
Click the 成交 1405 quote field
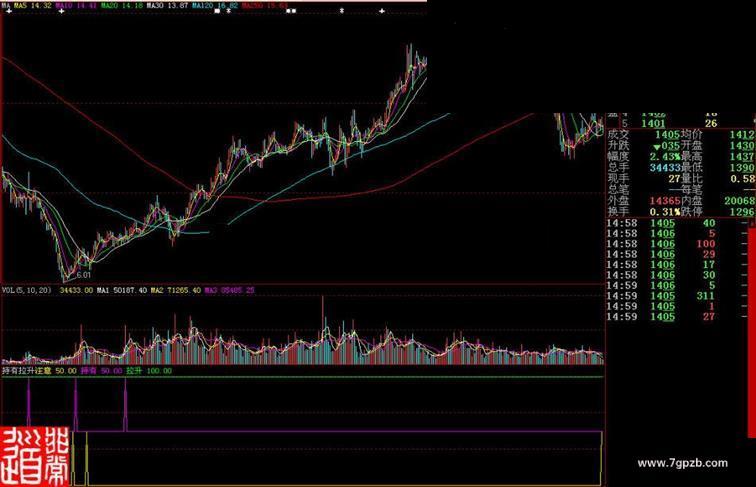(644, 135)
